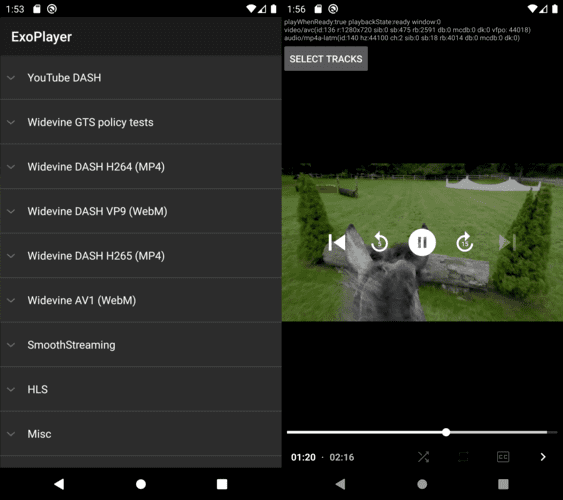Toggle shuffle mode icon
This screenshot has height=500, width=563.
[424, 457]
